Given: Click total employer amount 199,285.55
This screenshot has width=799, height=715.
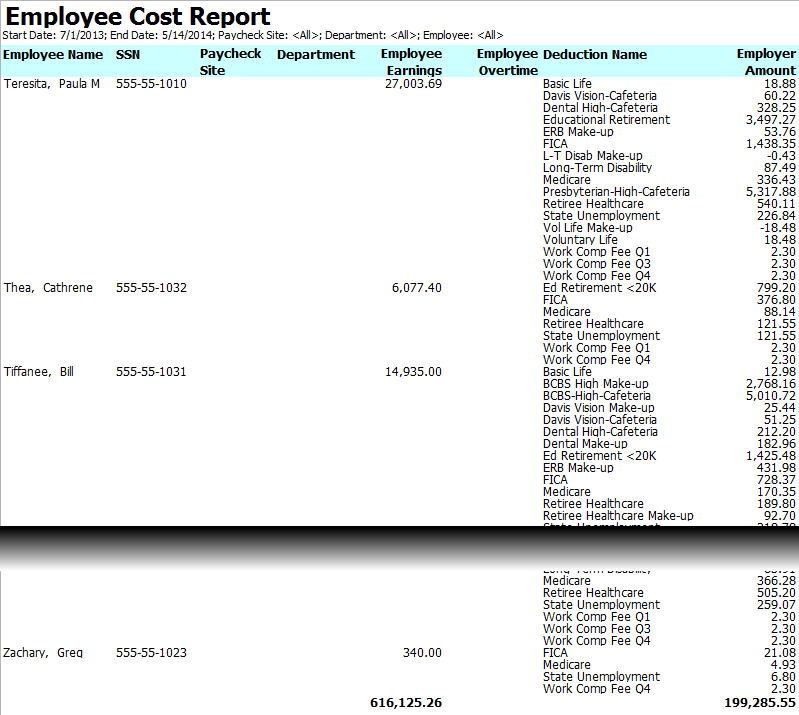Looking at the screenshot, I should 760,703.
